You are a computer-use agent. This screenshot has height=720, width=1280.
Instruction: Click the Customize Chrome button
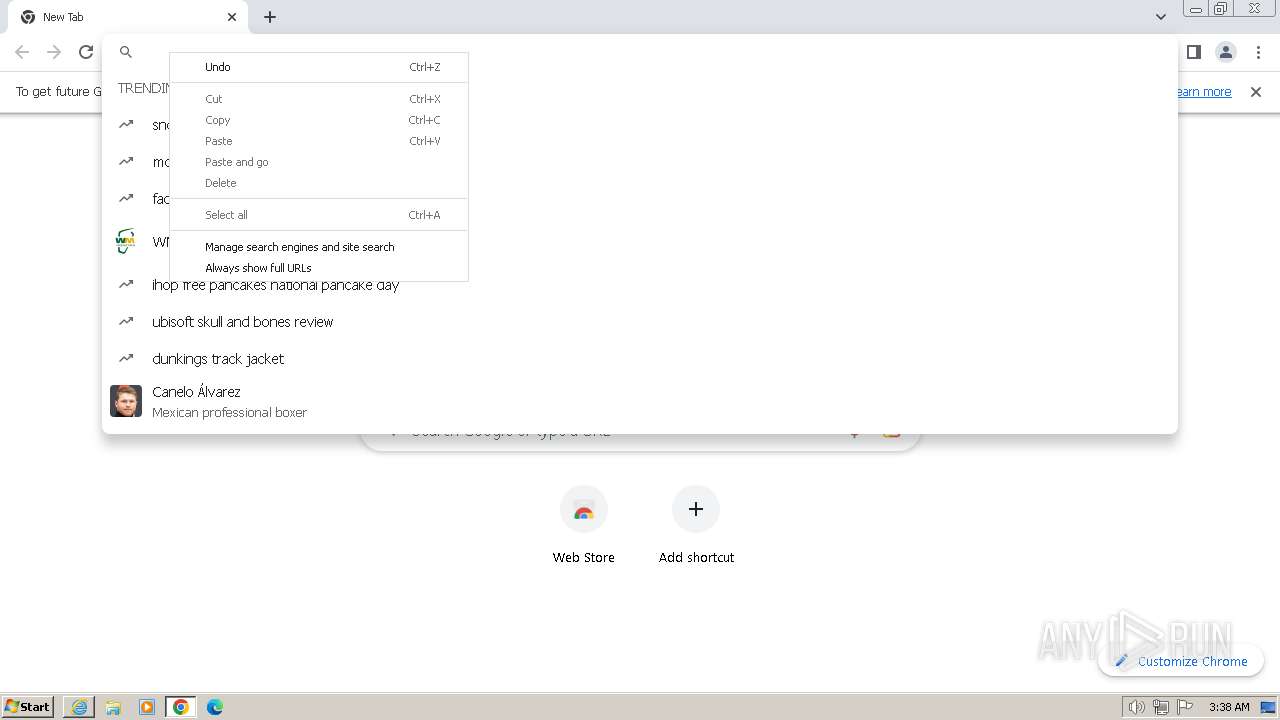click(x=1181, y=661)
